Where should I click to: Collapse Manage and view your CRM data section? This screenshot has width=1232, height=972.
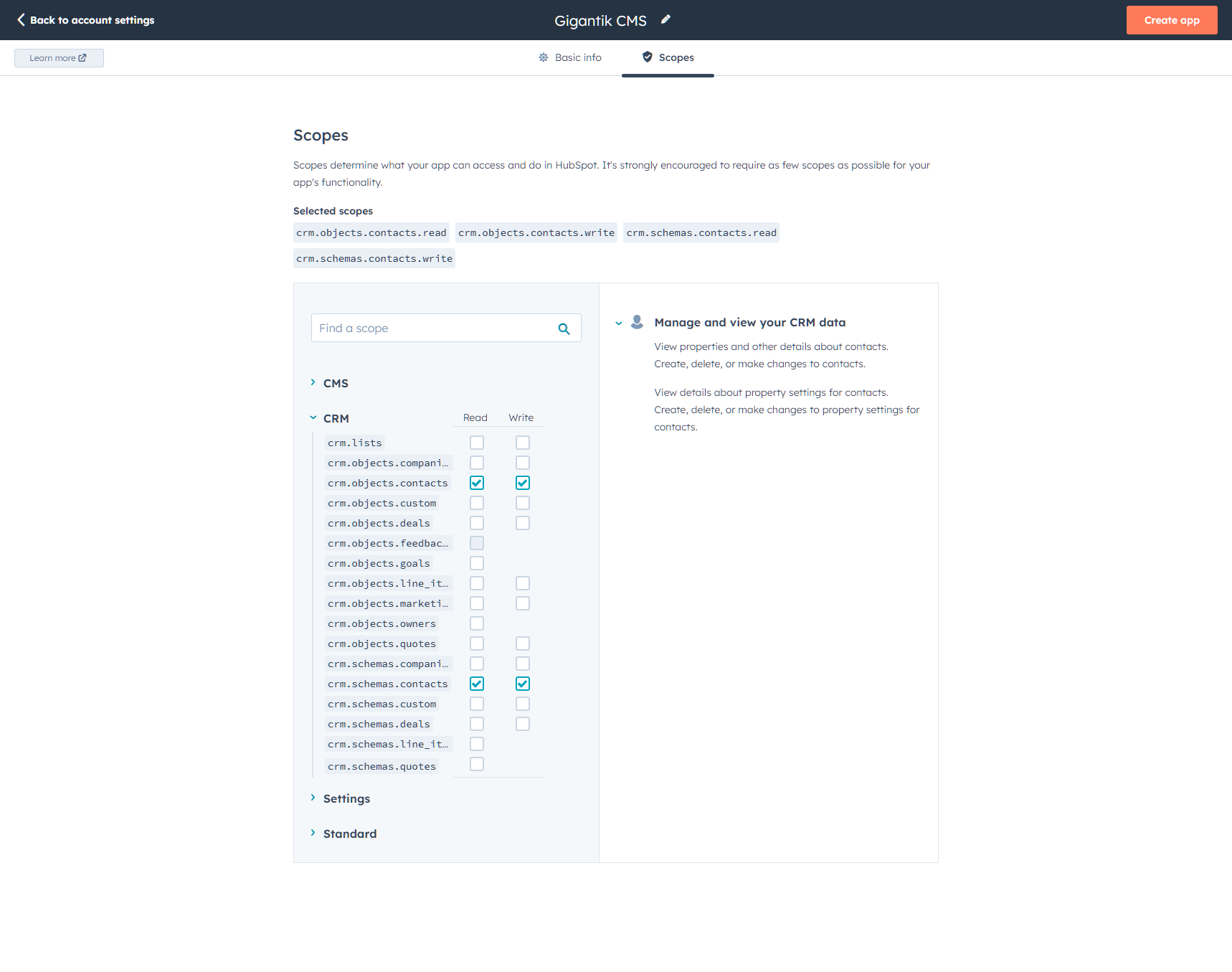click(x=619, y=323)
